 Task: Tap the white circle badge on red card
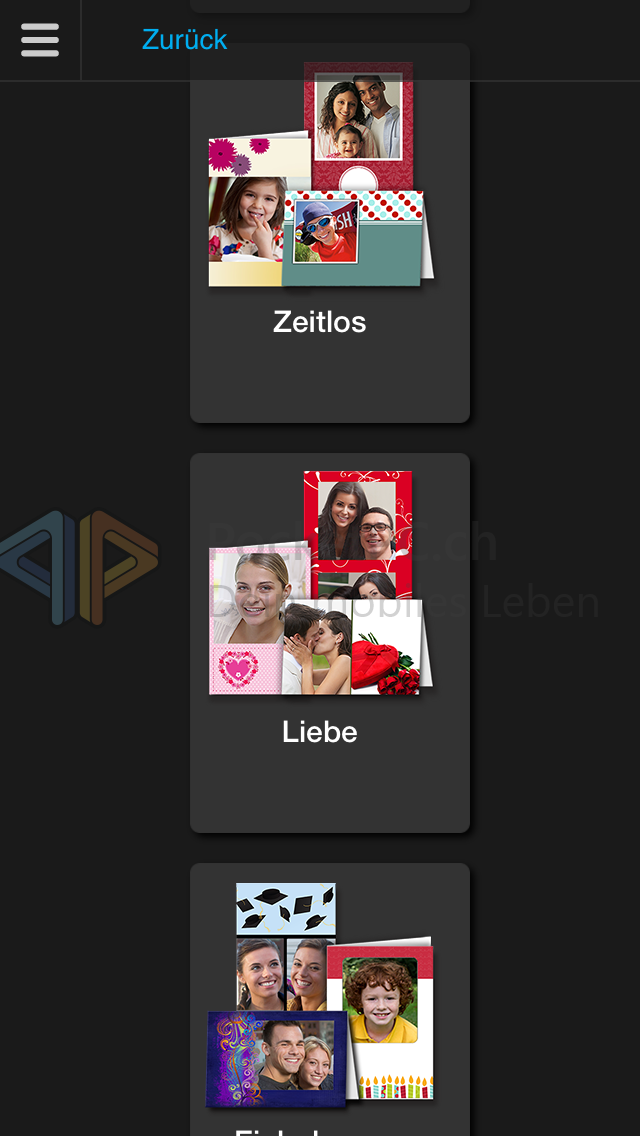(x=358, y=178)
